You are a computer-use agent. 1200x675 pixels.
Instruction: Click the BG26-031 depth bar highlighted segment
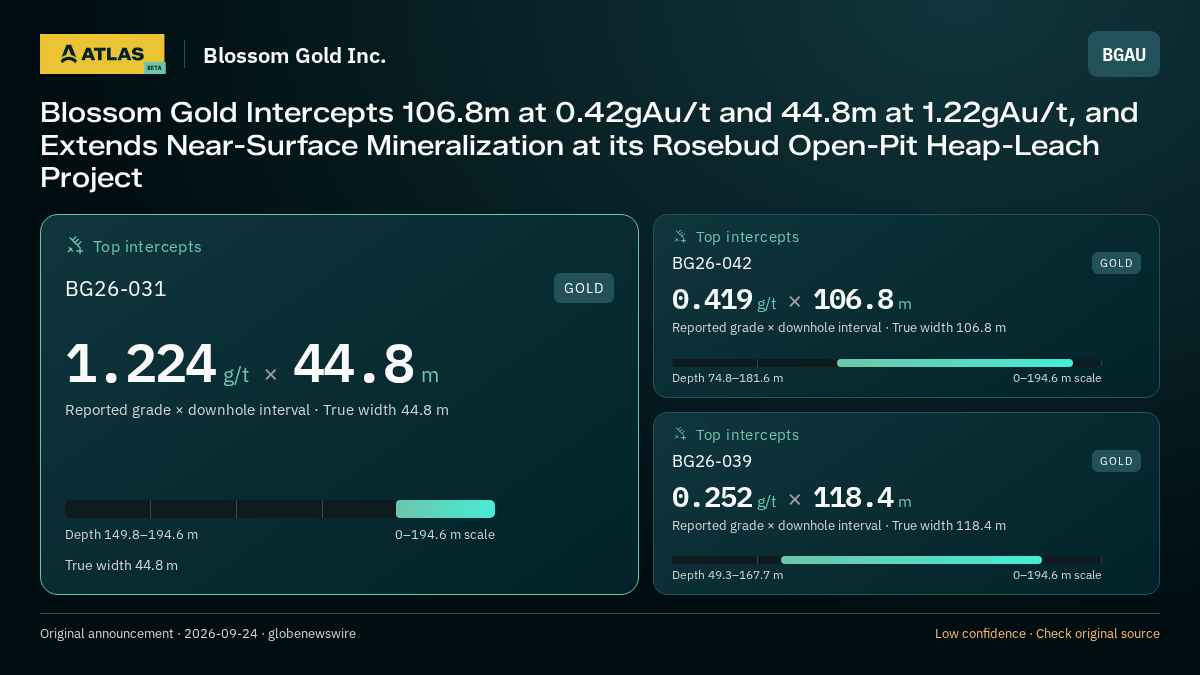[445, 509]
